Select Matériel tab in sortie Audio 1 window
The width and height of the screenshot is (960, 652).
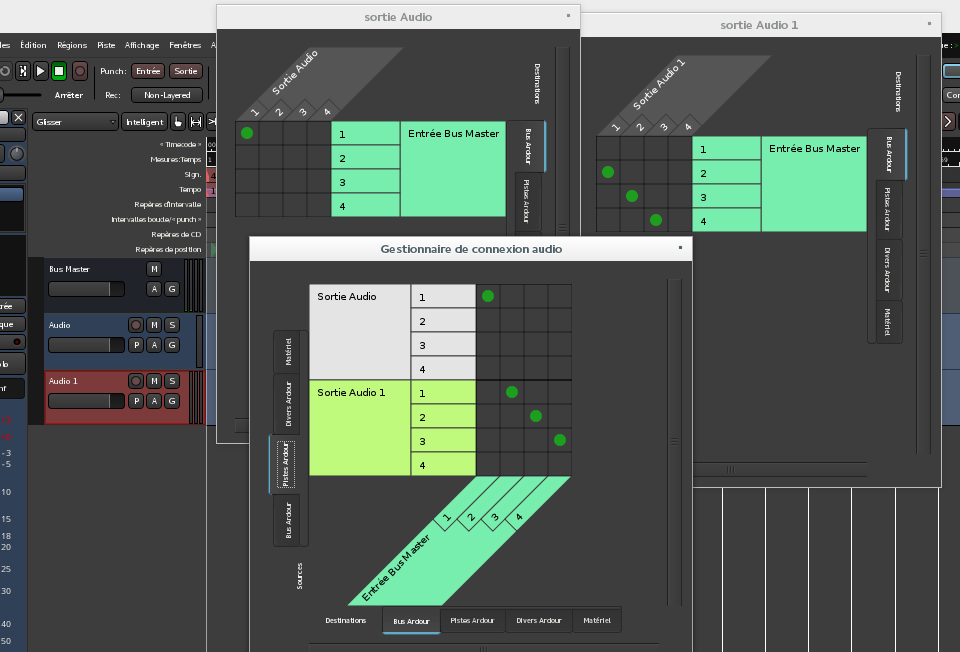888,321
